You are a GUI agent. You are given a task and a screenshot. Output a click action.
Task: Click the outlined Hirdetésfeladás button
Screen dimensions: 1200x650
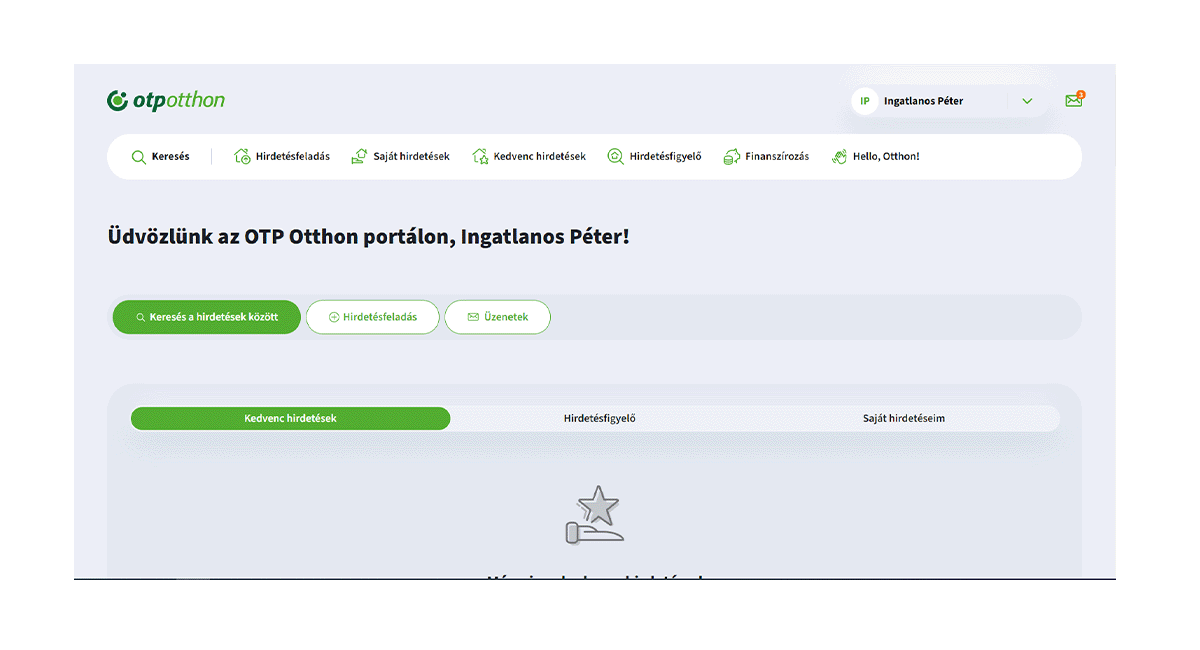pyautogui.click(x=372, y=317)
